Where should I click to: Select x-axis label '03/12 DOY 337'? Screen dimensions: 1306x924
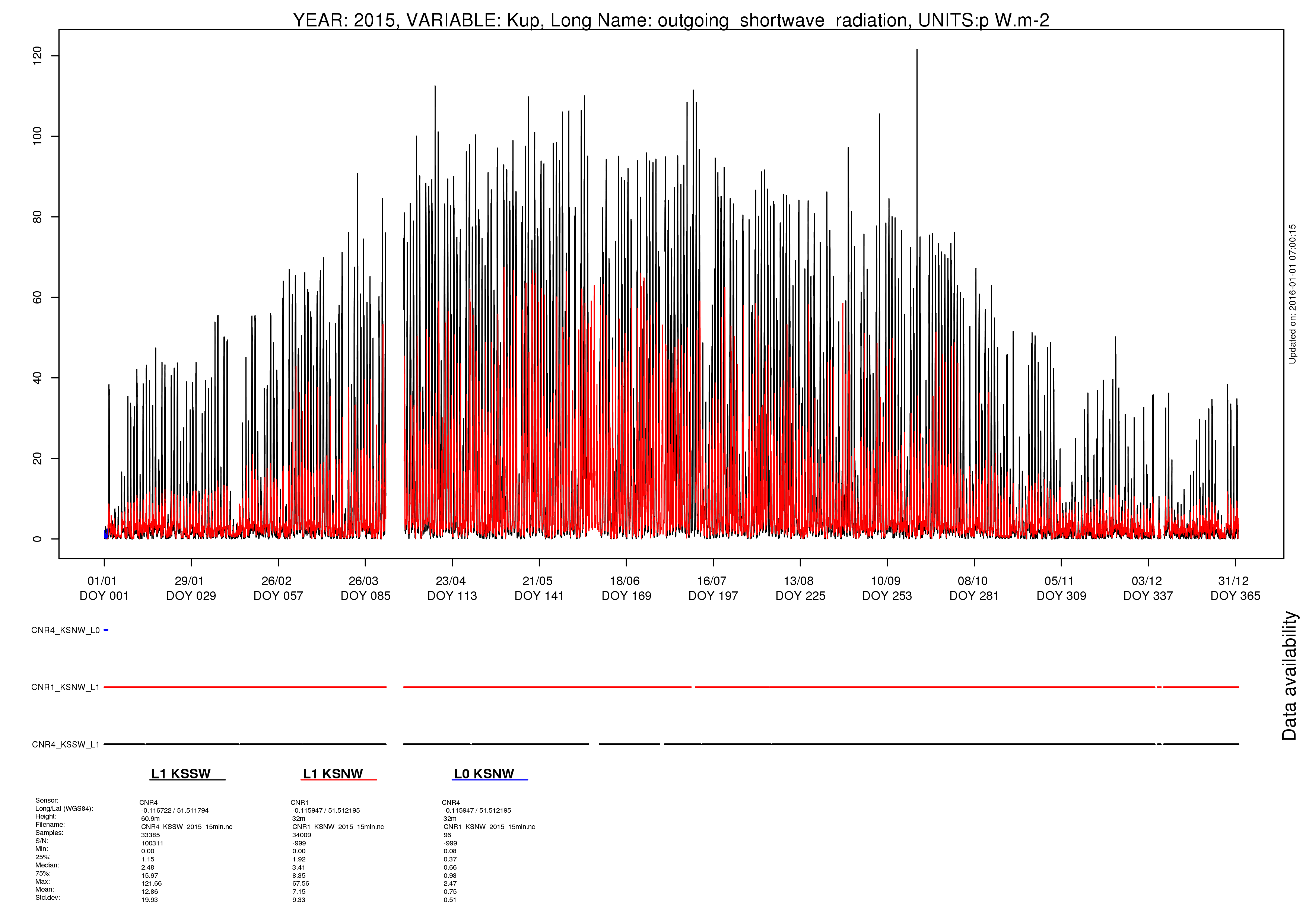click(x=1148, y=588)
